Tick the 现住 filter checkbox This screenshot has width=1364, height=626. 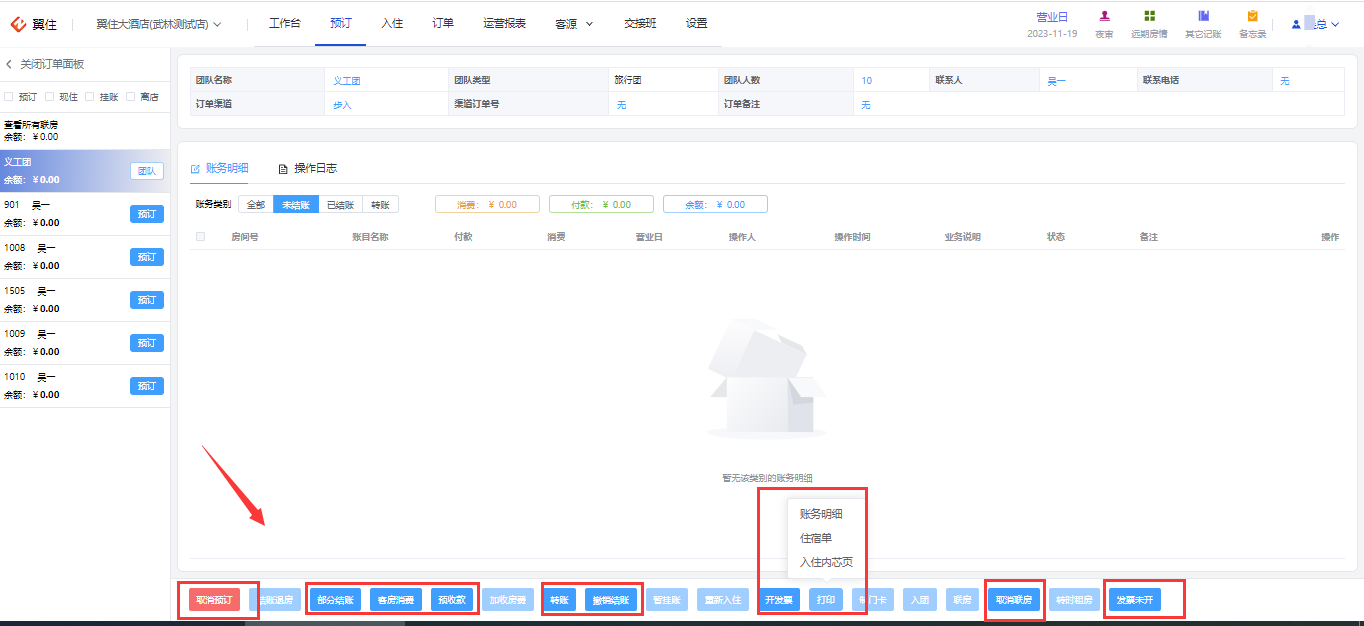49,97
